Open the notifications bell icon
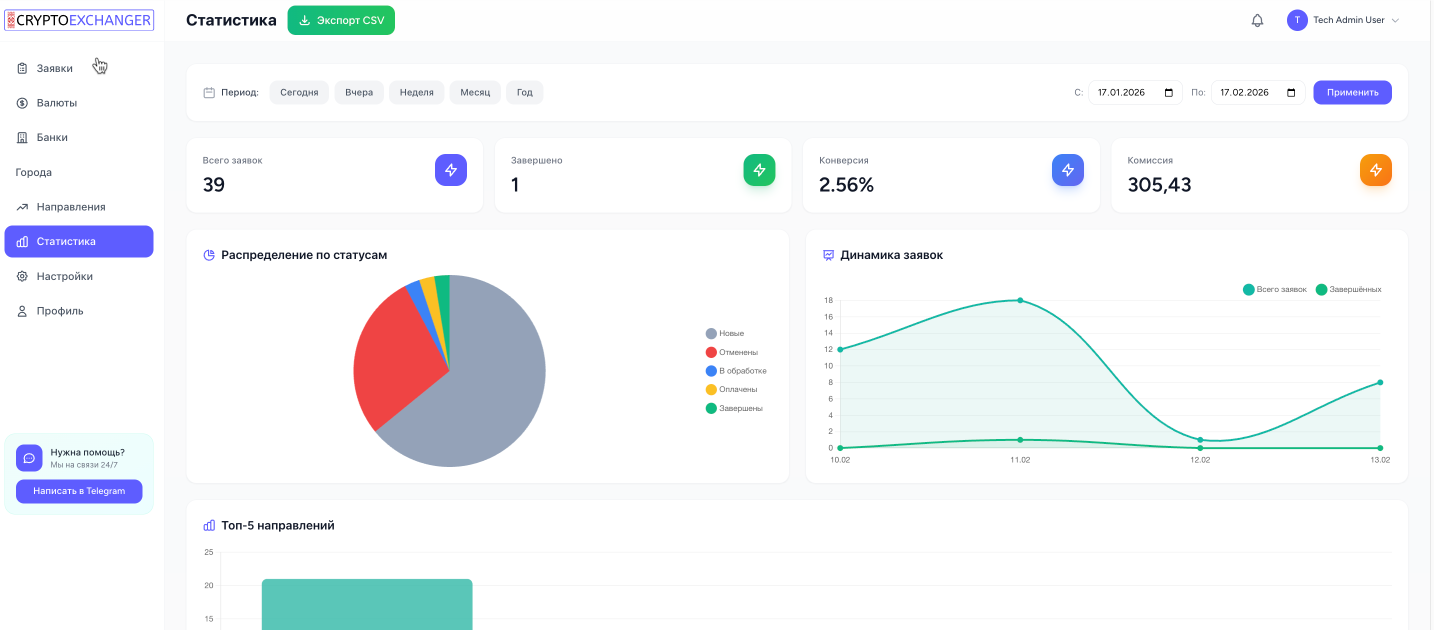Screen dimensions: 1434x630 1257,21
